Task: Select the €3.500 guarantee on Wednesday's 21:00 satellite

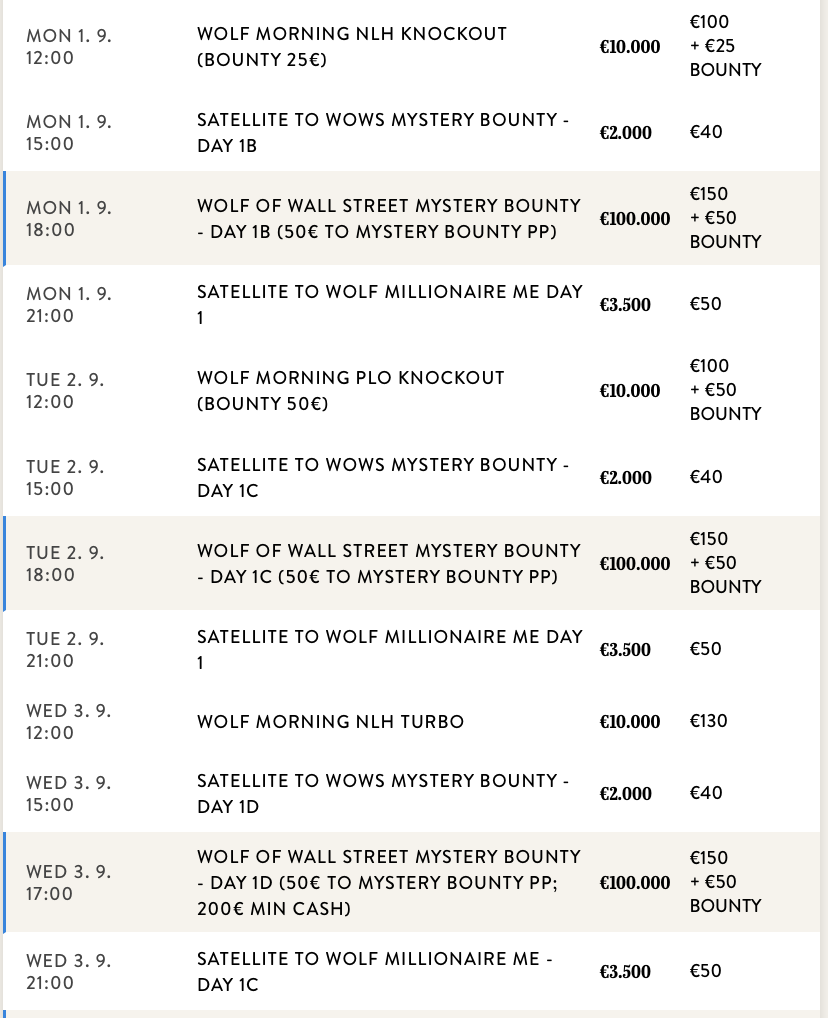Action: tap(625, 971)
